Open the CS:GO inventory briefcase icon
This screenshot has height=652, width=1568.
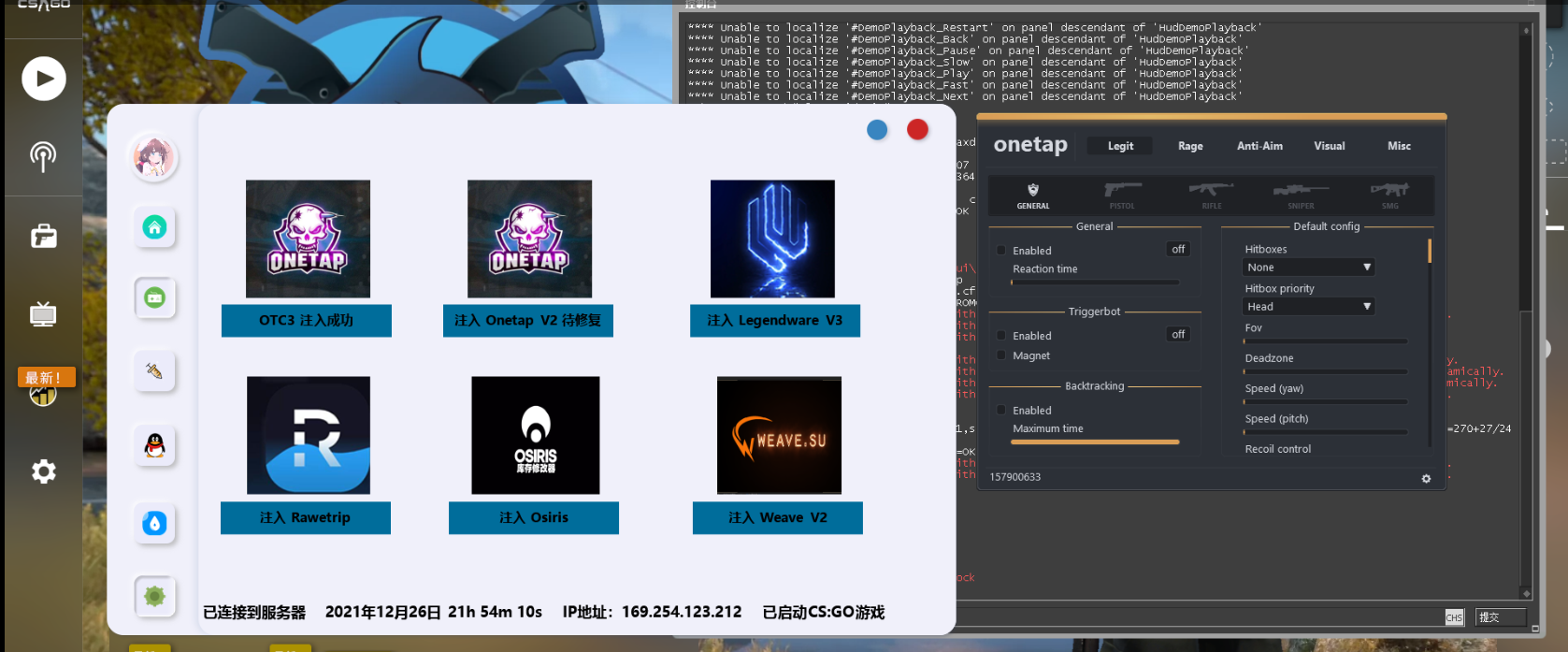click(x=44, y=237)
